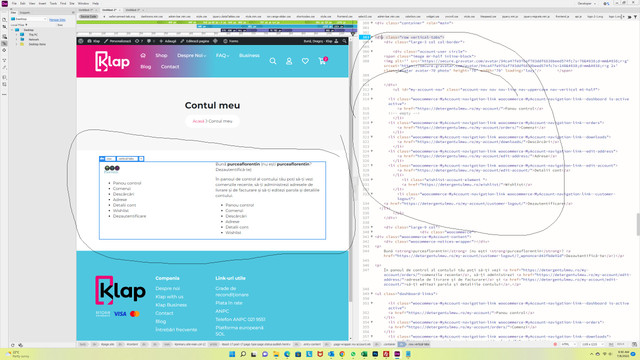This screenshot has height=360, width=640.
Task: Click the target crosshair icon in left toolbar
Action: [4, 50]
